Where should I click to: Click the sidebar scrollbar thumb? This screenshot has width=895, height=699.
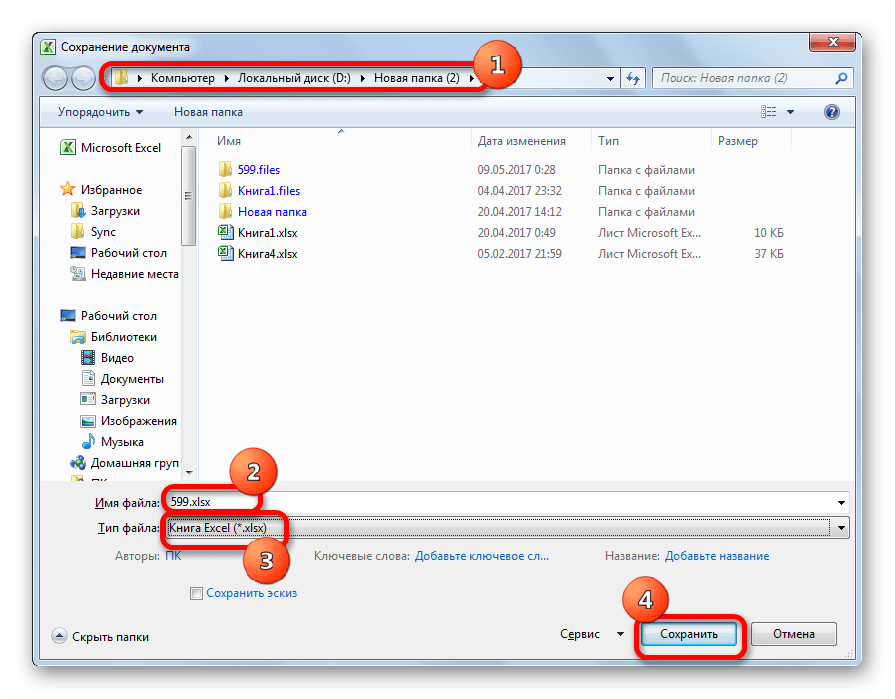(x=188, y=196)
